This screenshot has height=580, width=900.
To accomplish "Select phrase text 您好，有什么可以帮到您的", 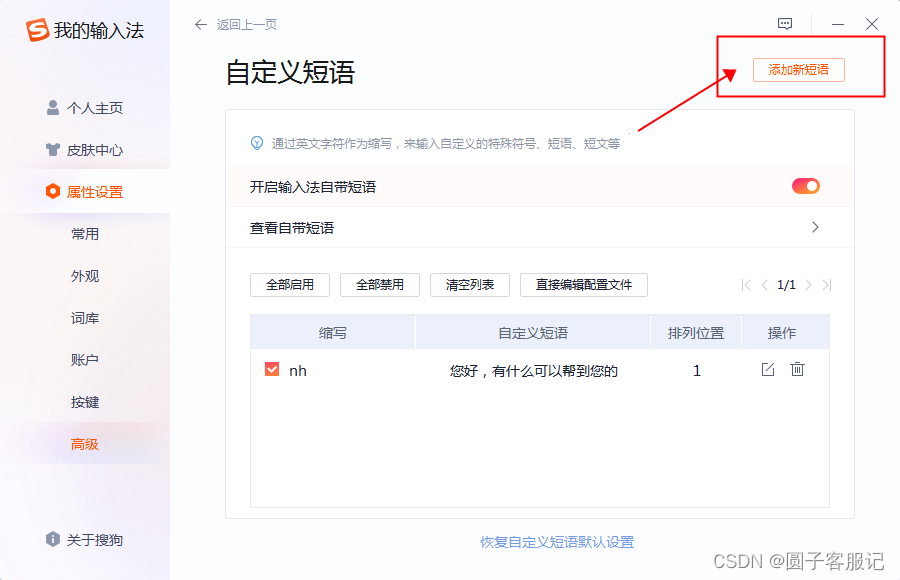I will [x=534, y=371].
